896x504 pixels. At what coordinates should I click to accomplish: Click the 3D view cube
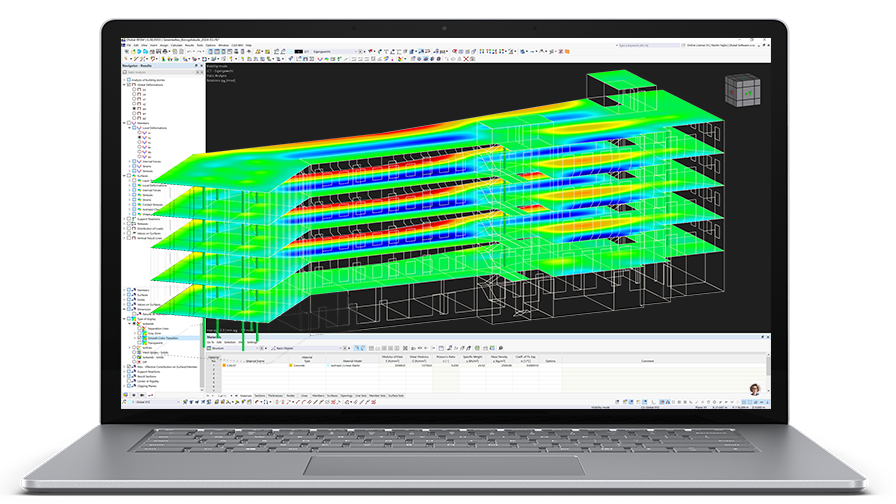click(742, 91)
